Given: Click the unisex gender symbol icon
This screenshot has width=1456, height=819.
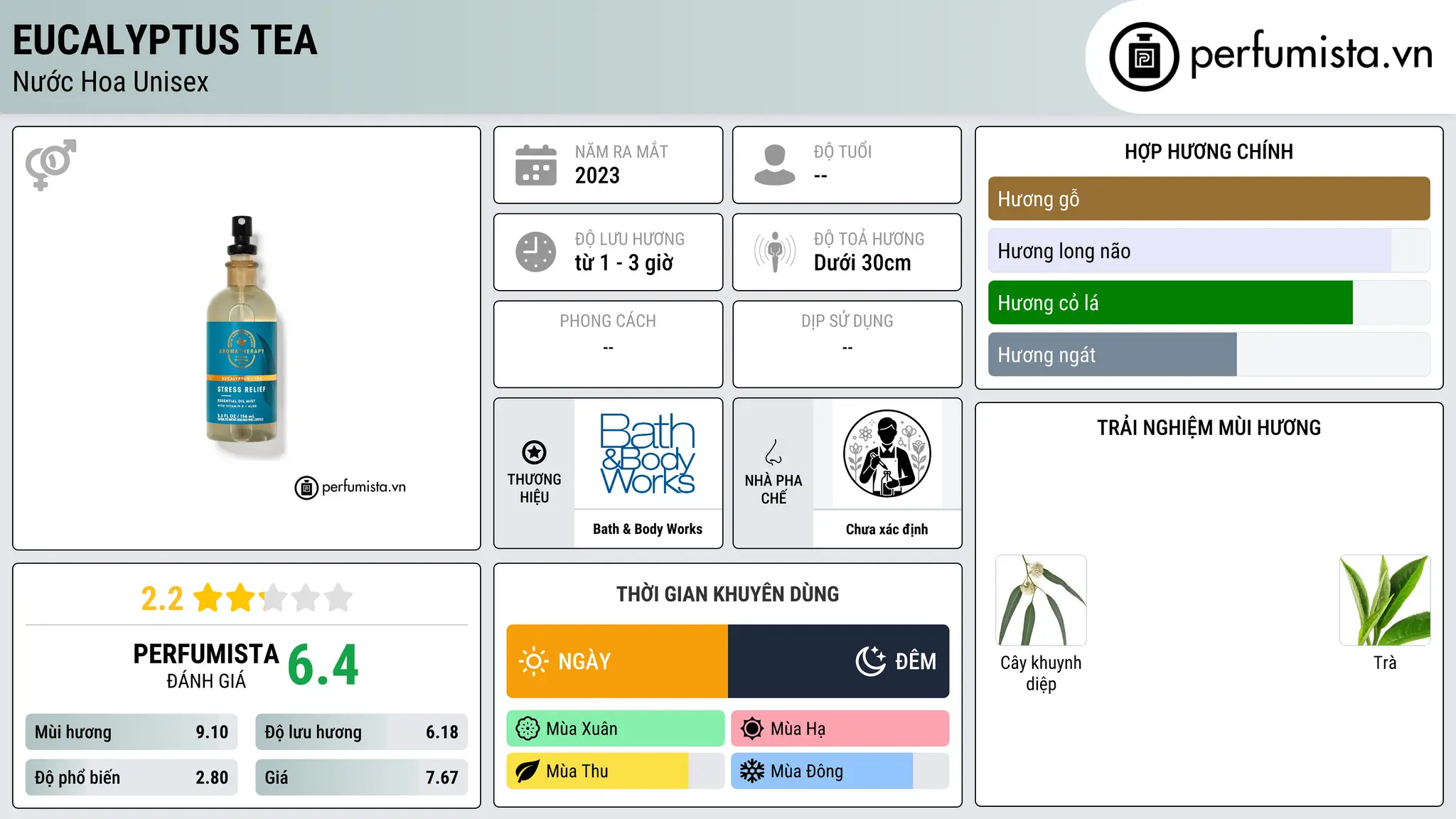Looking at the screenshot, I should pyautogui.click(x=50, y=165).
